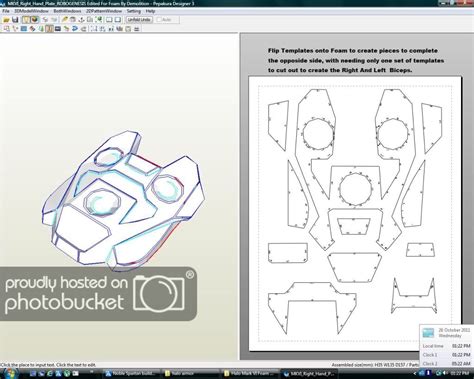Click the Windows Start orb
The image size is (474, 379).
click(9, 373)
